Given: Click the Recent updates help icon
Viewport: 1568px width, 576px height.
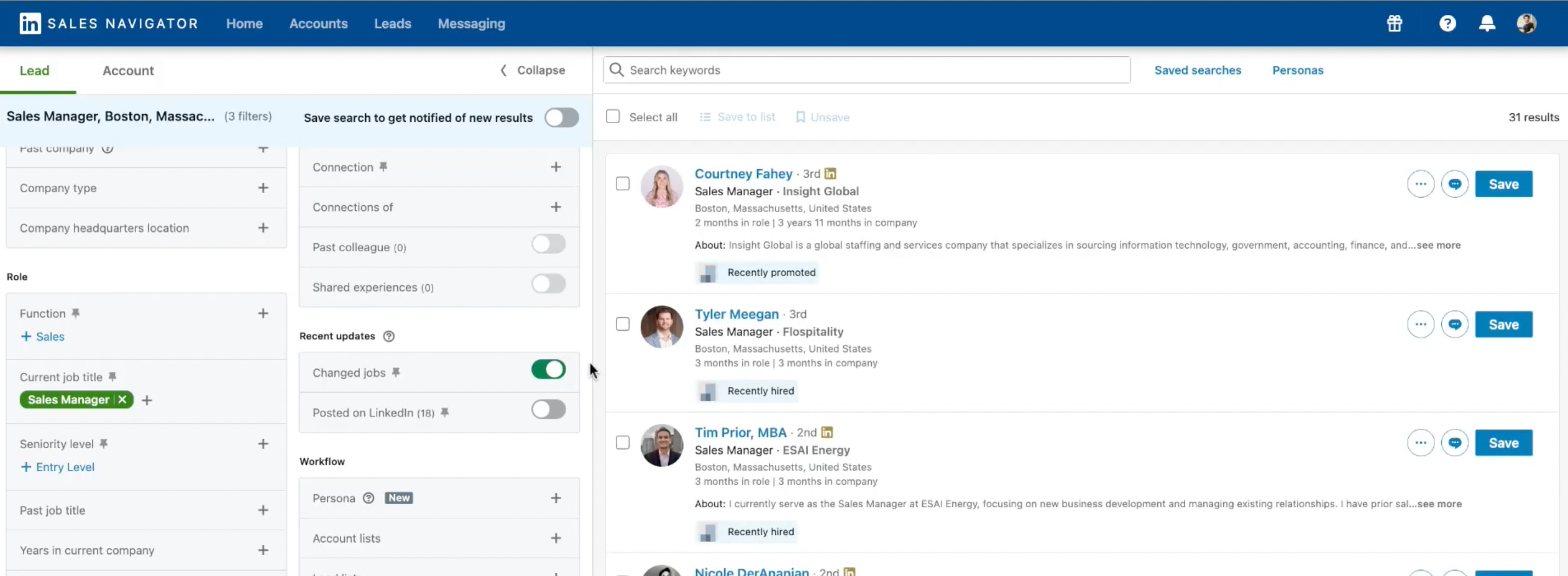Looking at the screenshot, I should coord(388,336).
